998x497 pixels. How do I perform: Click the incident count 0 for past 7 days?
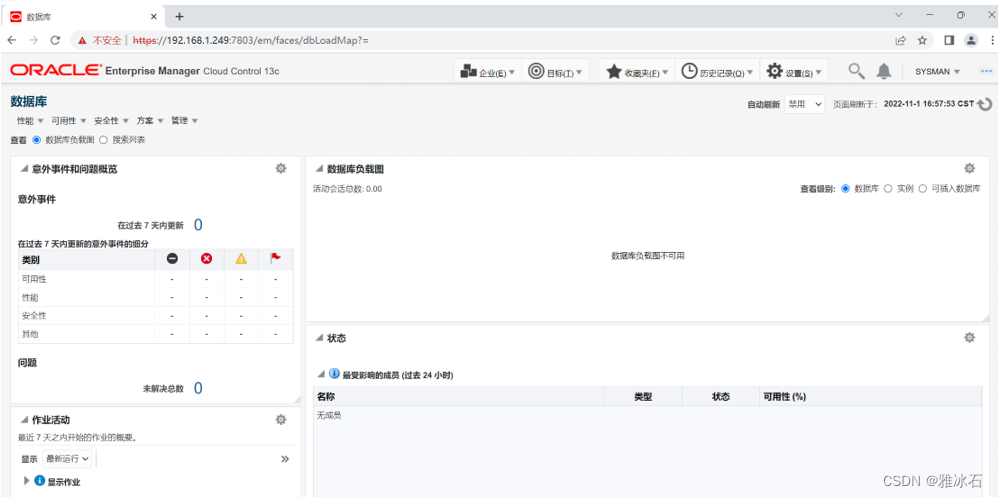pos(198,225)
